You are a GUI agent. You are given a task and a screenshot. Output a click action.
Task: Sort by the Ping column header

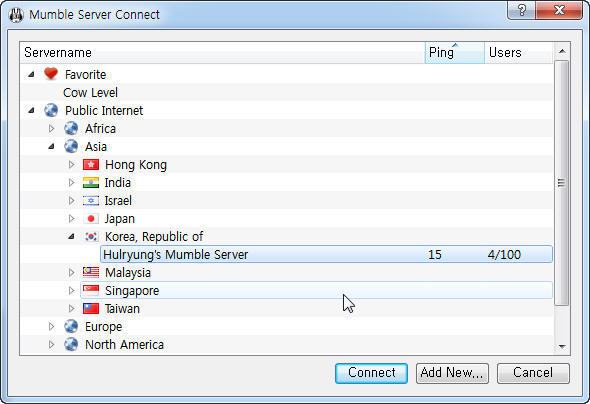pyautogui.click(x=455, y=52)
